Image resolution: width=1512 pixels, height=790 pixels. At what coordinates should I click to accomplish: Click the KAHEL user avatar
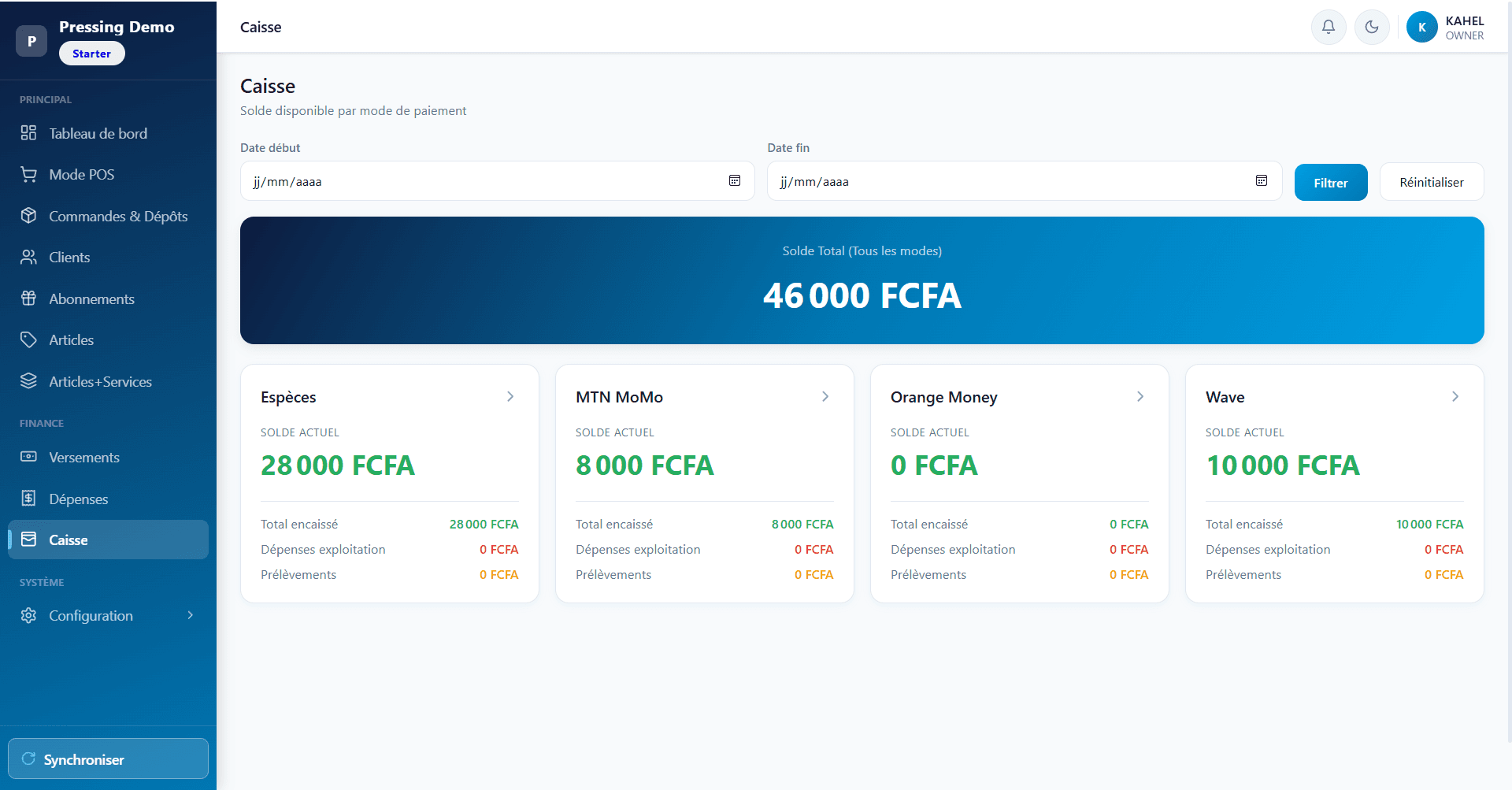point(1422,28)
